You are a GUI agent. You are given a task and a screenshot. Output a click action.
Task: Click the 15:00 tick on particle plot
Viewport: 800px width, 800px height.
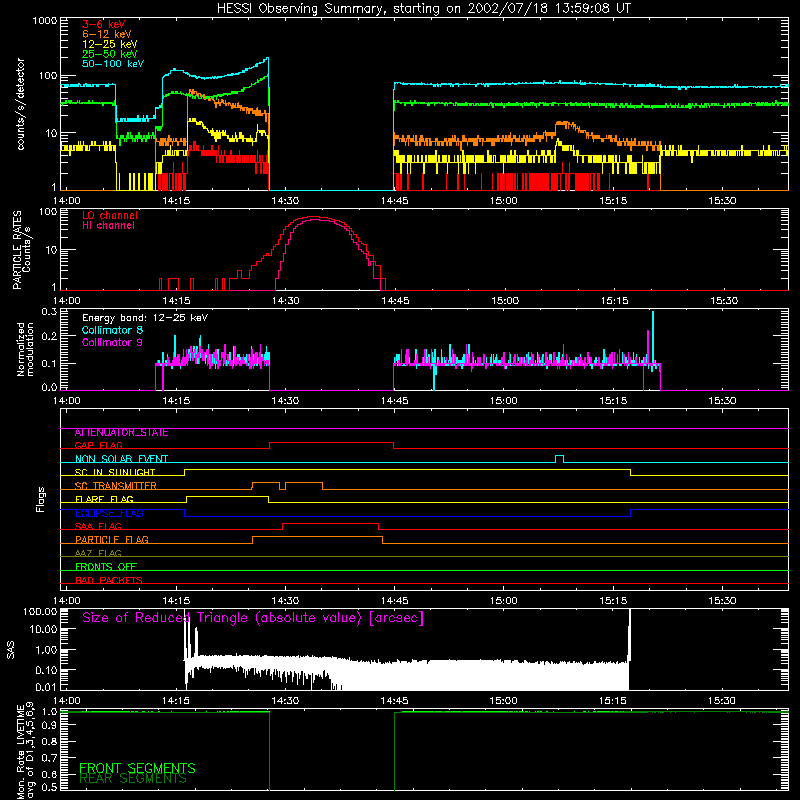[505, 301]
